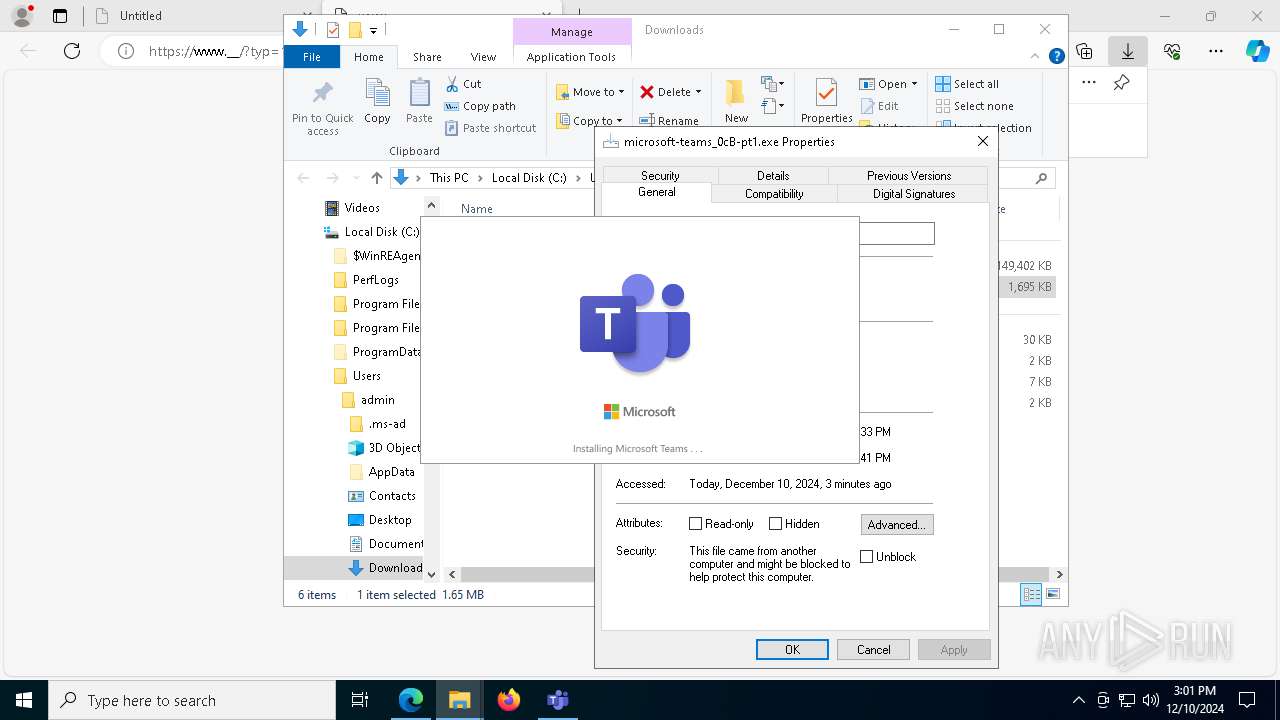The width and height of the screenshot is (1280, 720).
Task: Collapse the ribbon with the chevron
Action: 1034,57
